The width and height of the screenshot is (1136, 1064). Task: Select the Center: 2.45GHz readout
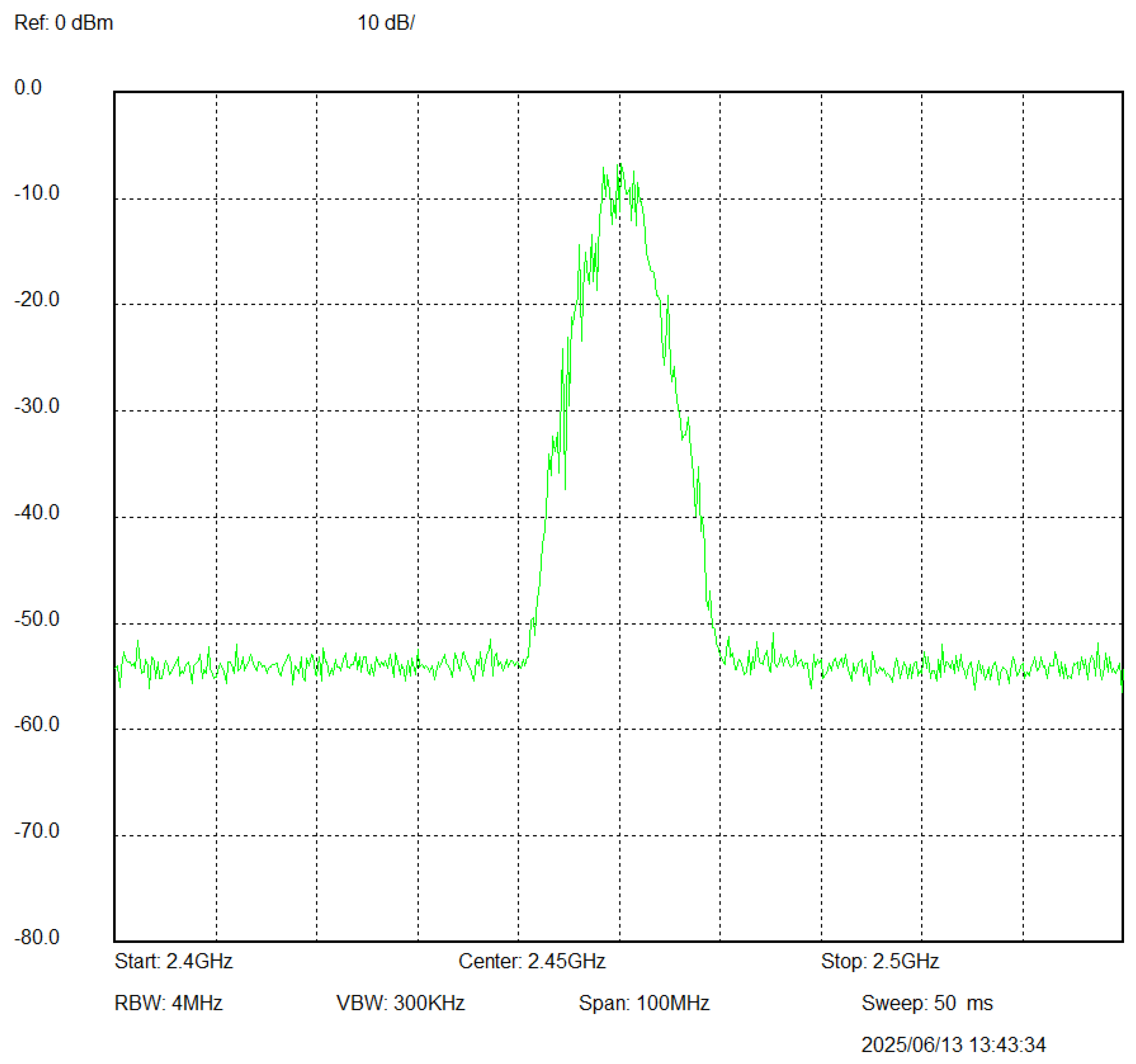point(532,961)
